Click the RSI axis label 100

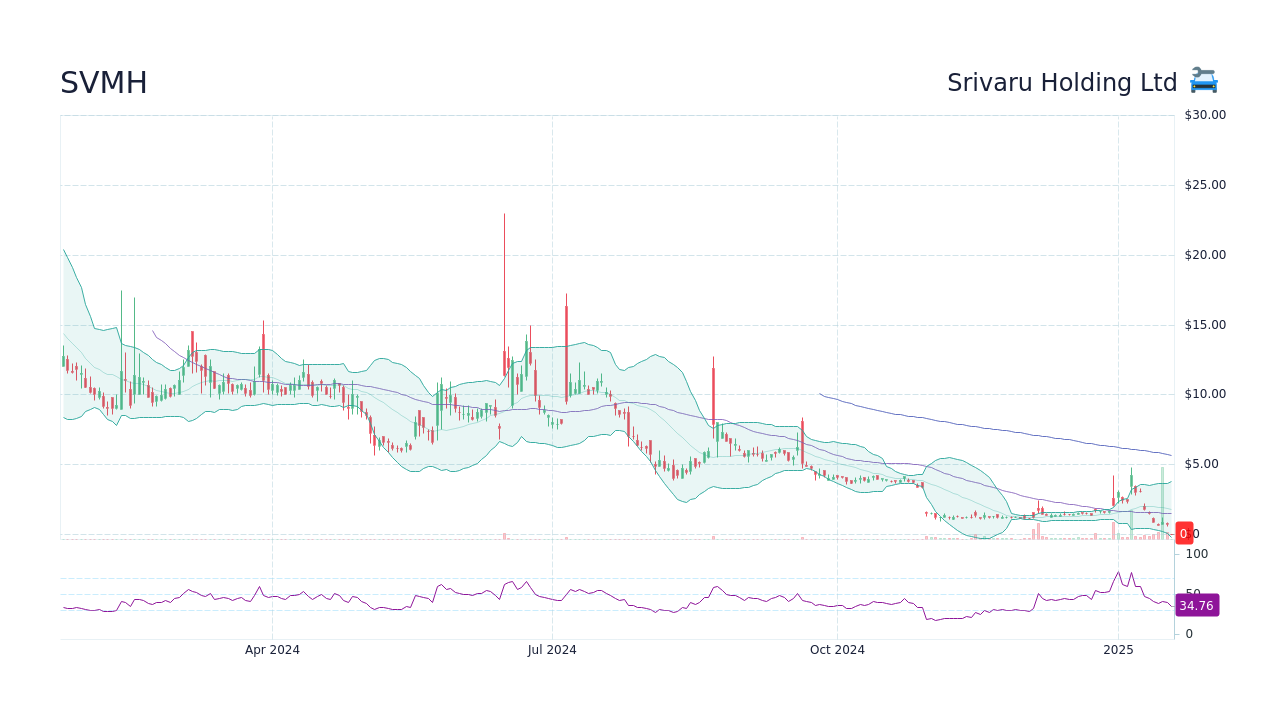click(x=1197, y=554)
